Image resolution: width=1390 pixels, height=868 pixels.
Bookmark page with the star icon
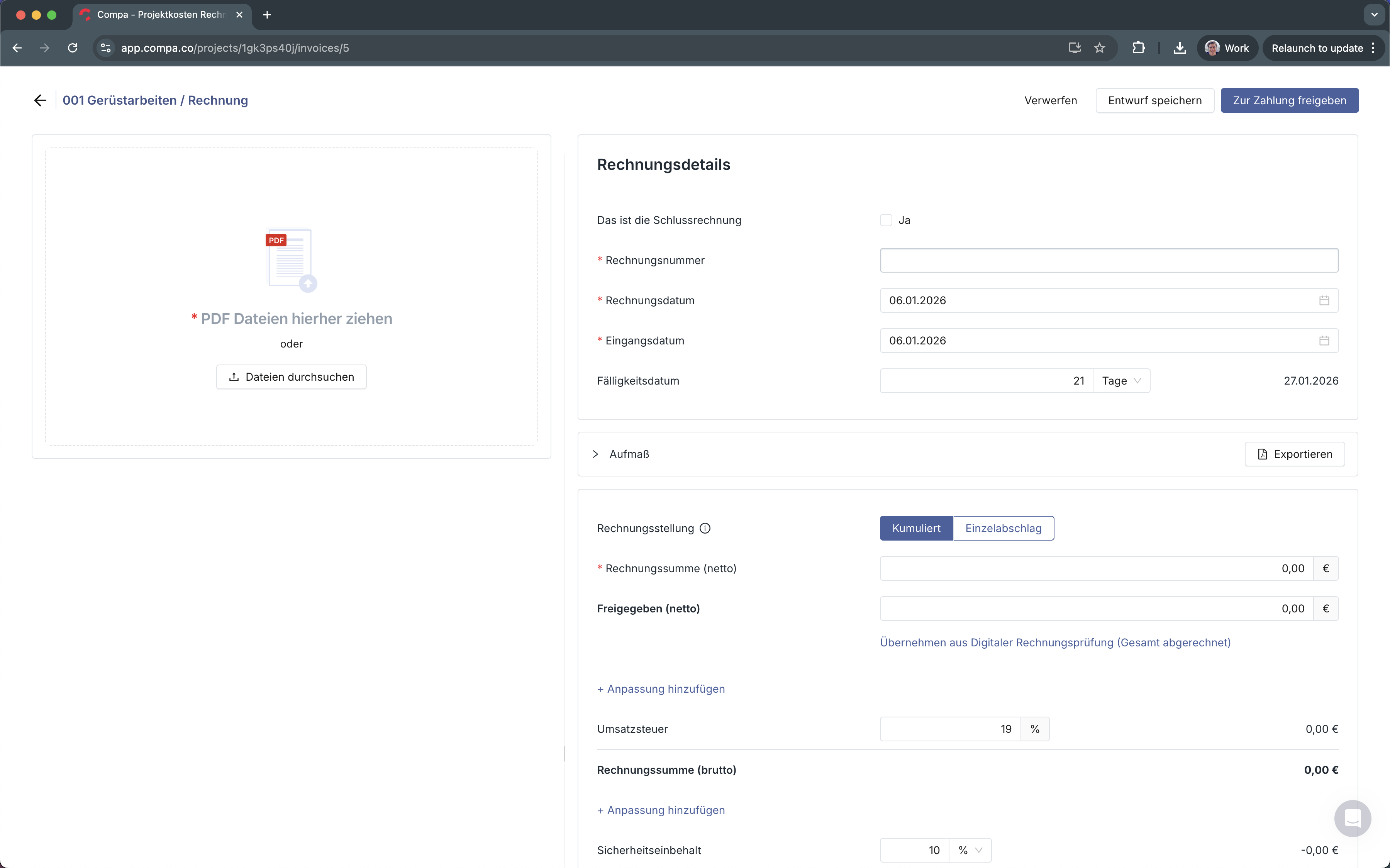(x=1100, y=48)
